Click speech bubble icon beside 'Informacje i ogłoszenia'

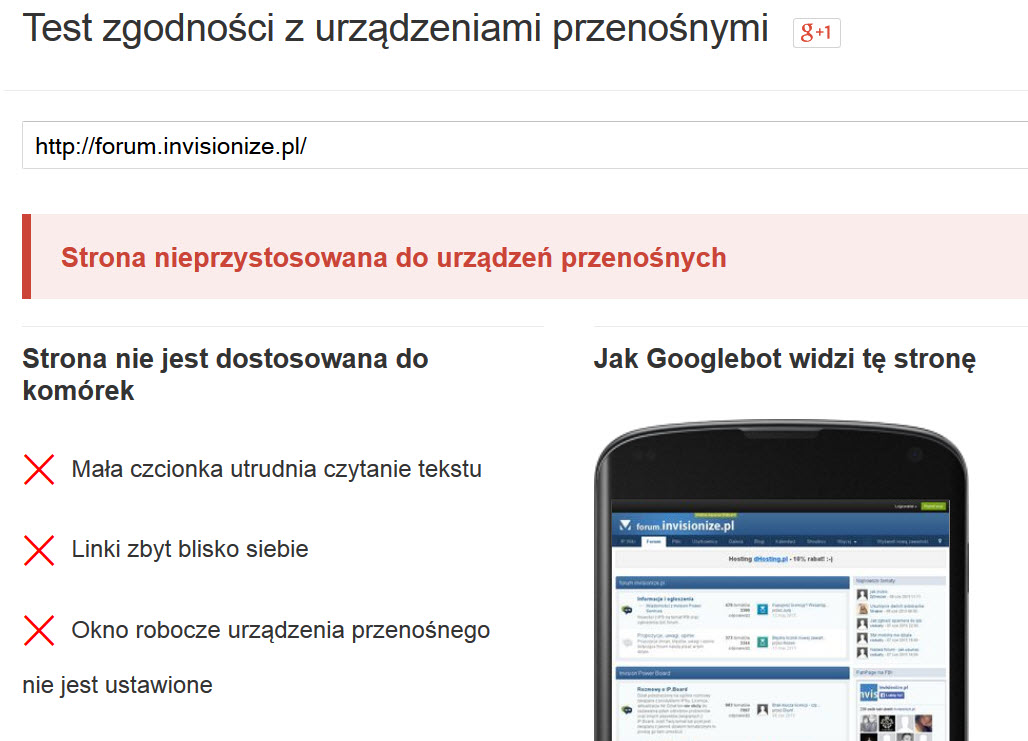pos(626,608)
